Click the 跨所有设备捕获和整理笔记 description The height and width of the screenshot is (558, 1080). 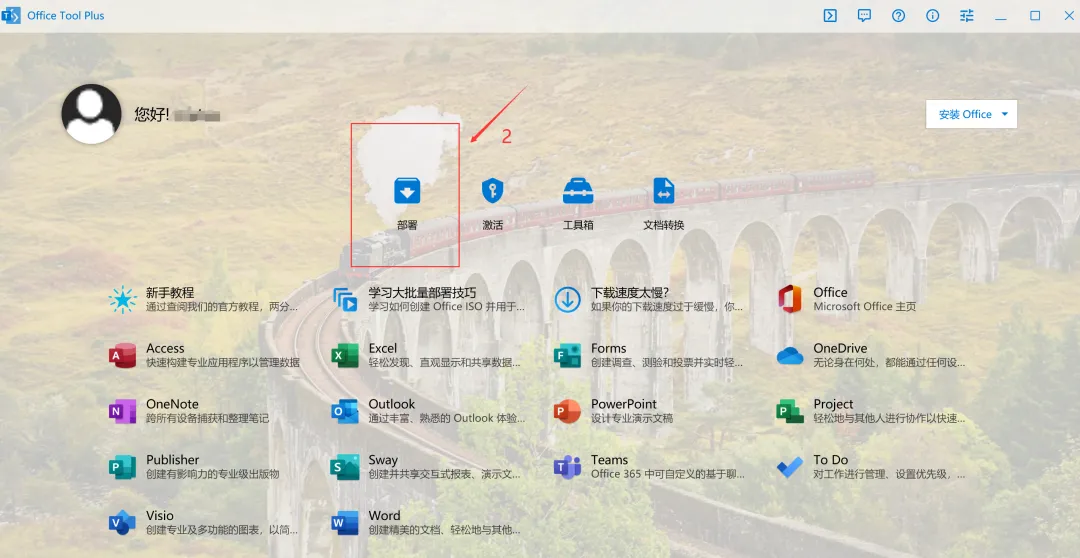[207, 418]
